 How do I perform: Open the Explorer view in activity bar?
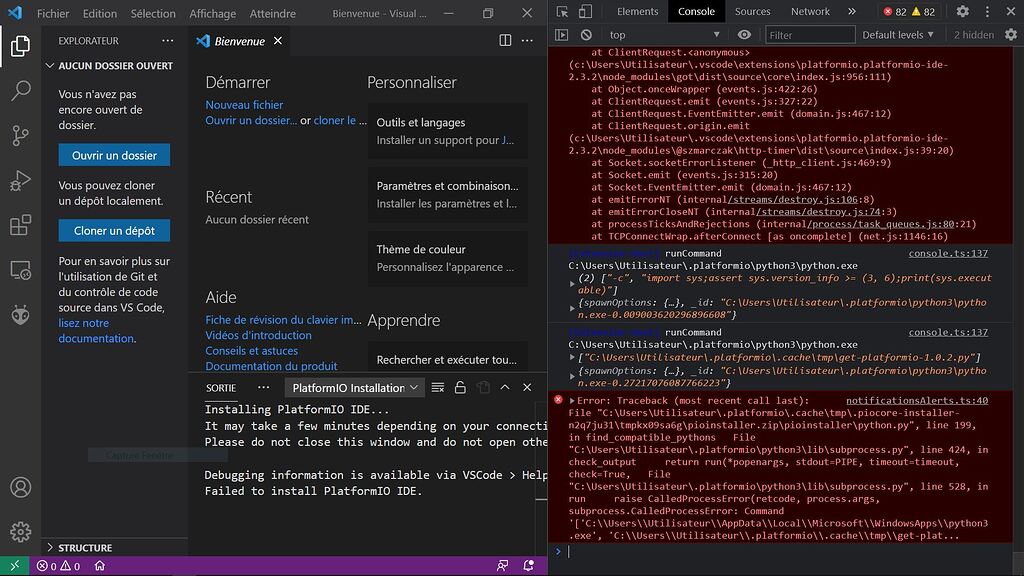(20, 46)
